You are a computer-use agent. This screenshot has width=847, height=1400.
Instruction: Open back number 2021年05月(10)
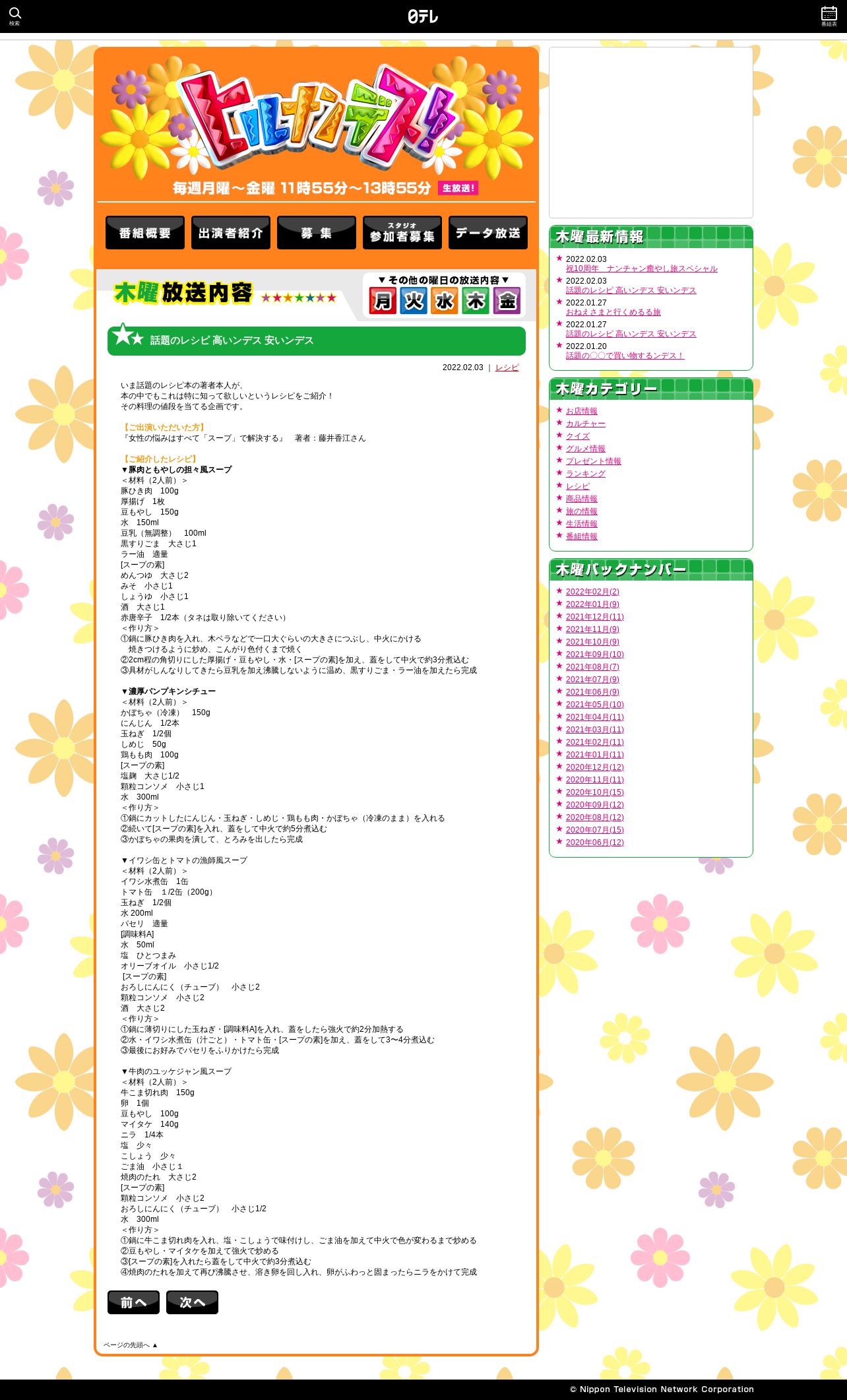[x=594, y=705]
